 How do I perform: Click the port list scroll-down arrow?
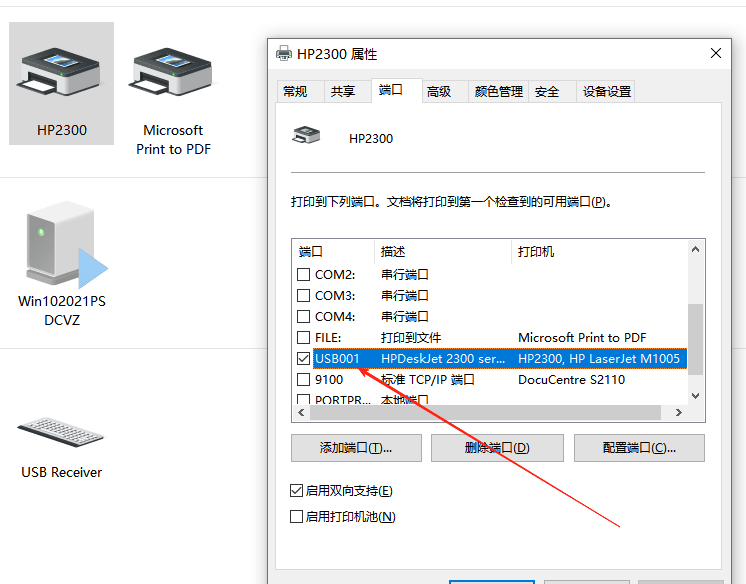point(696,394)
